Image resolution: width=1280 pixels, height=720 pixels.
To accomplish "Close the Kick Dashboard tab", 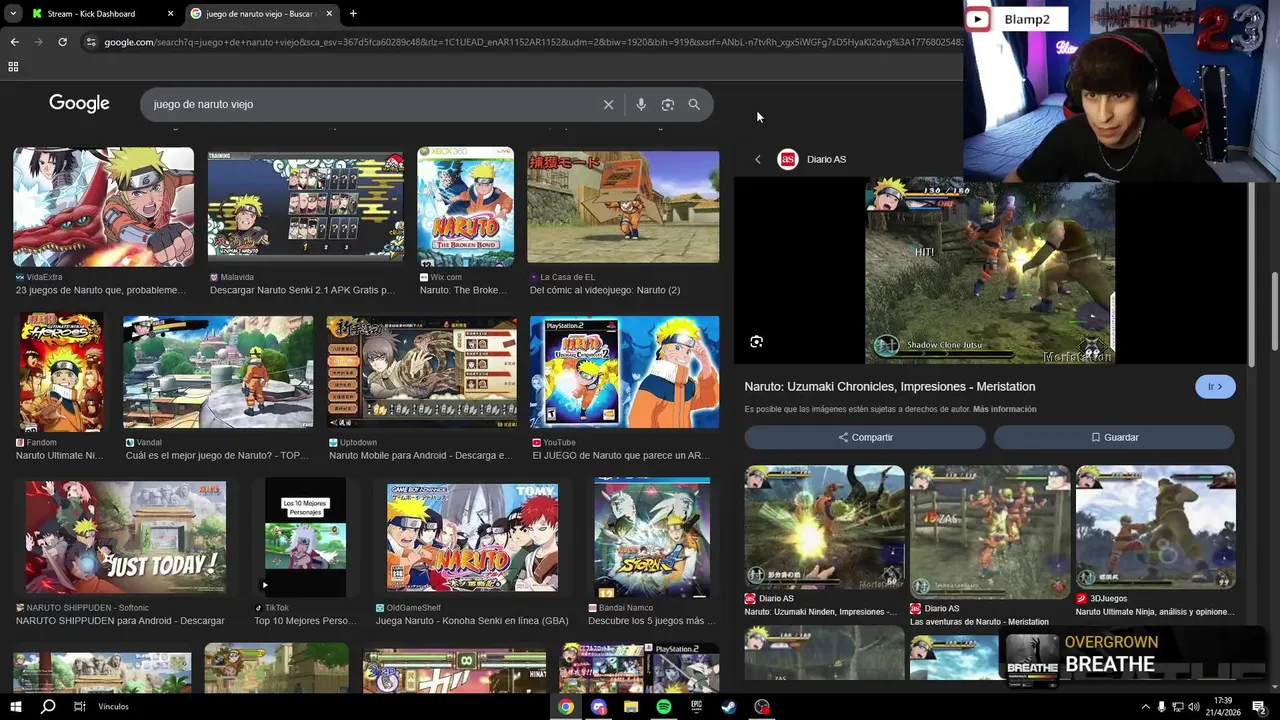I will coord(170,14).
